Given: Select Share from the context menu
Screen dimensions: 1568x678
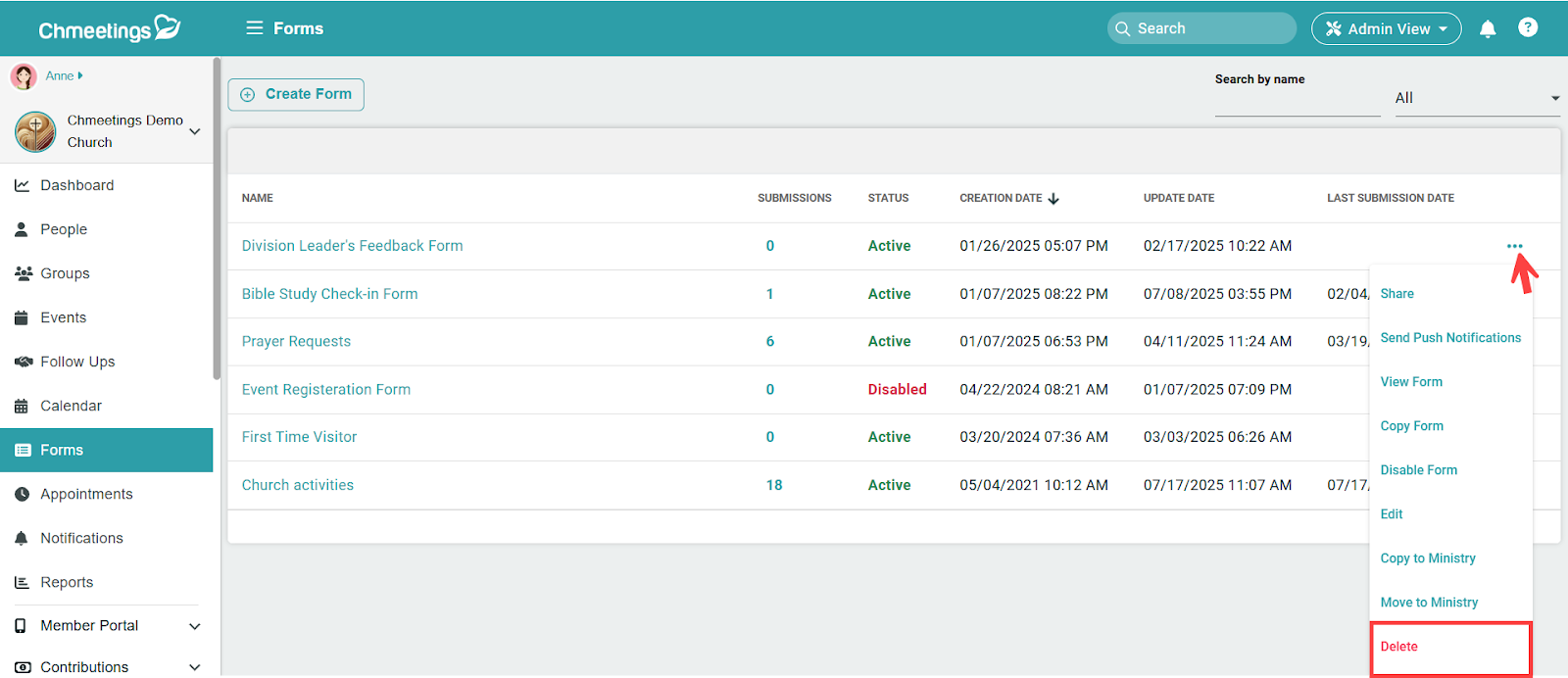Looking at the screenshot, I should pyautogui.click(x=1397, y=294).
